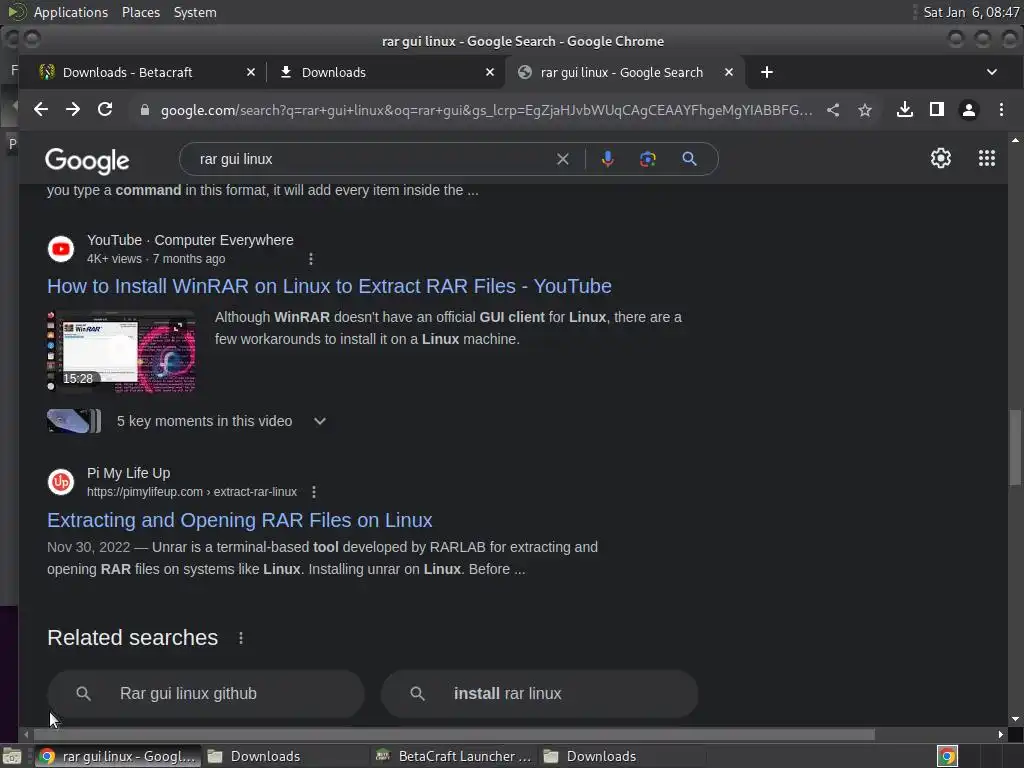The height and width of the screenshot is (768, 1024).
Task: Search by image with Google Lens
Action: 648,159
